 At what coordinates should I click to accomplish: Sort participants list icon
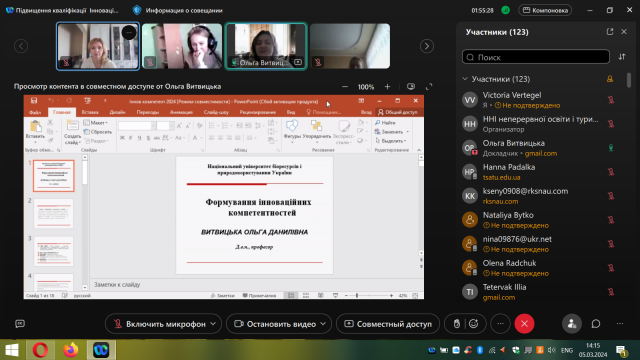click(622, 57)
